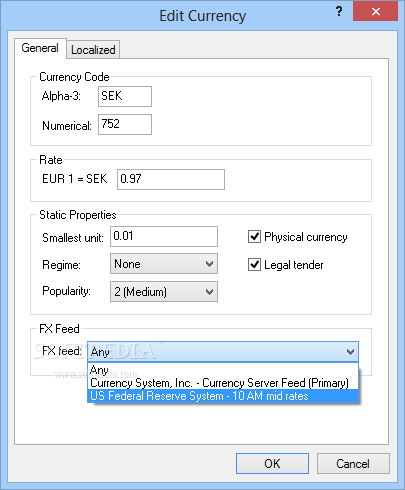This screenshot has height=490, width=405.
Task: Toggle the Legal tender checkbox
Action: (254, 265)
